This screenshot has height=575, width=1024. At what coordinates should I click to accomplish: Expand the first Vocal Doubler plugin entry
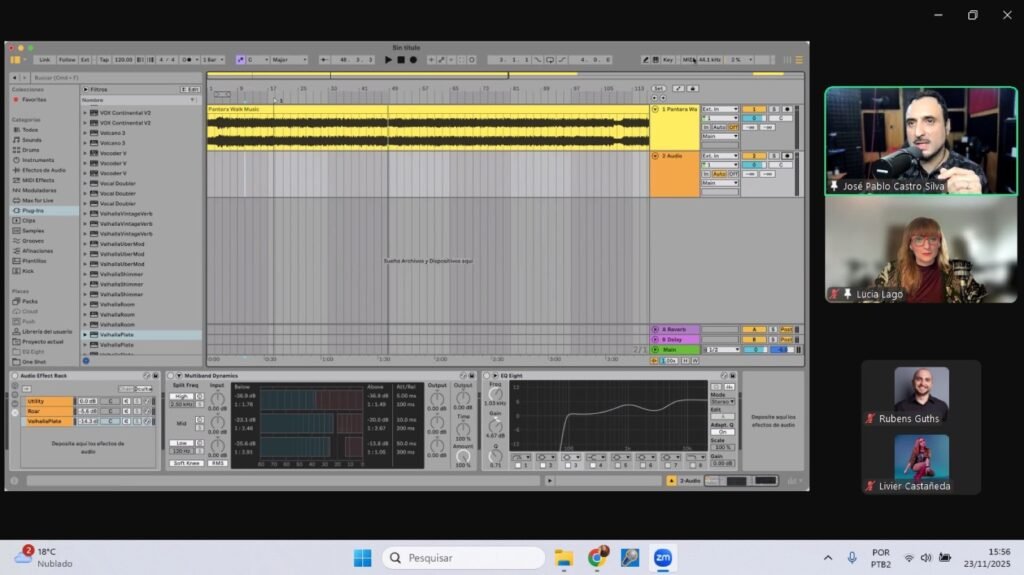[x=85, y=184]
